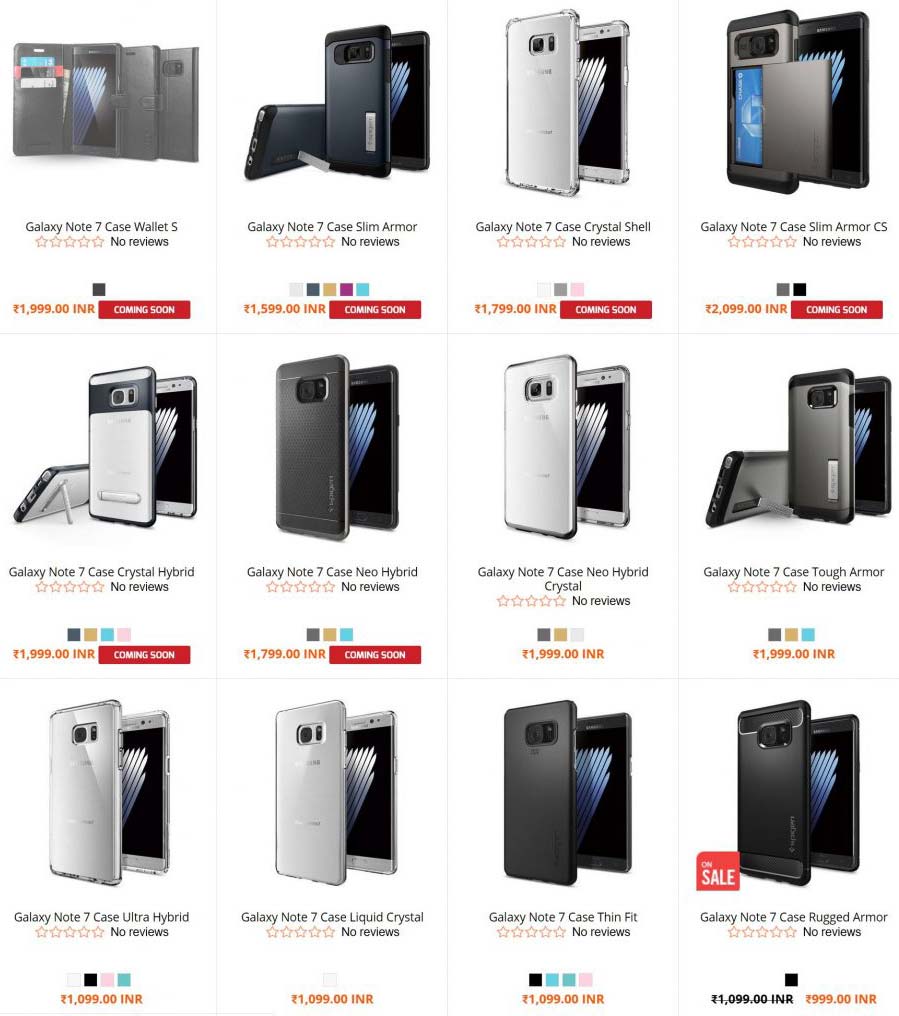This screenshot has width=899, height=1016.
Task: Select pink color swatch for Crystal Shell
Action: [577, 290]
